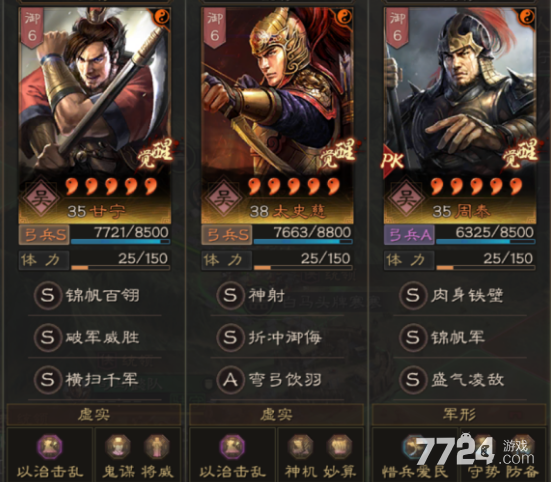
Task: Click the 吴 faction badge on Taishi Ci's card
Action: pyautogui.click(x=224, y=198)
